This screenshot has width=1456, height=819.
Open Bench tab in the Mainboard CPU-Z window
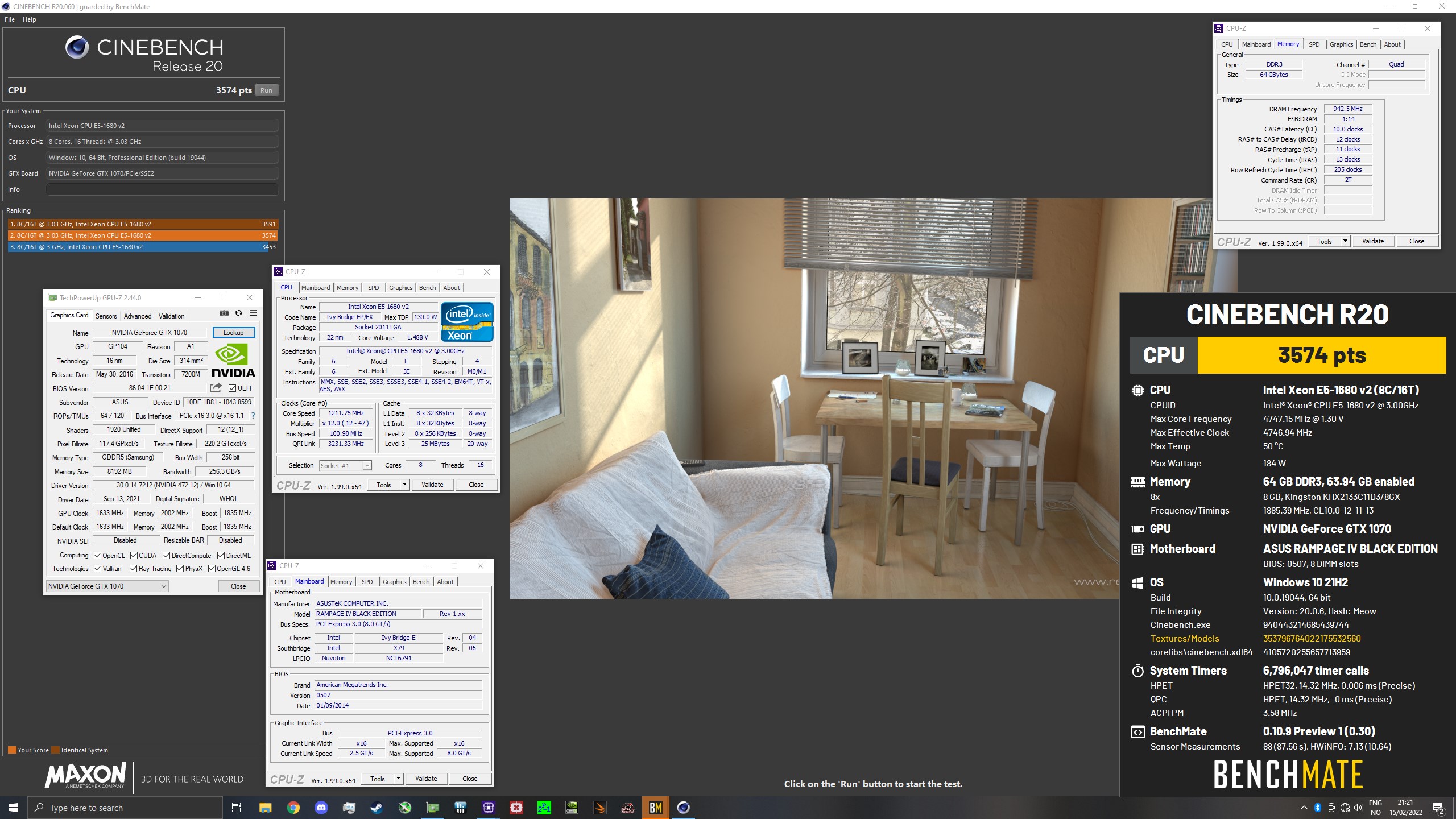pos(421,582)
